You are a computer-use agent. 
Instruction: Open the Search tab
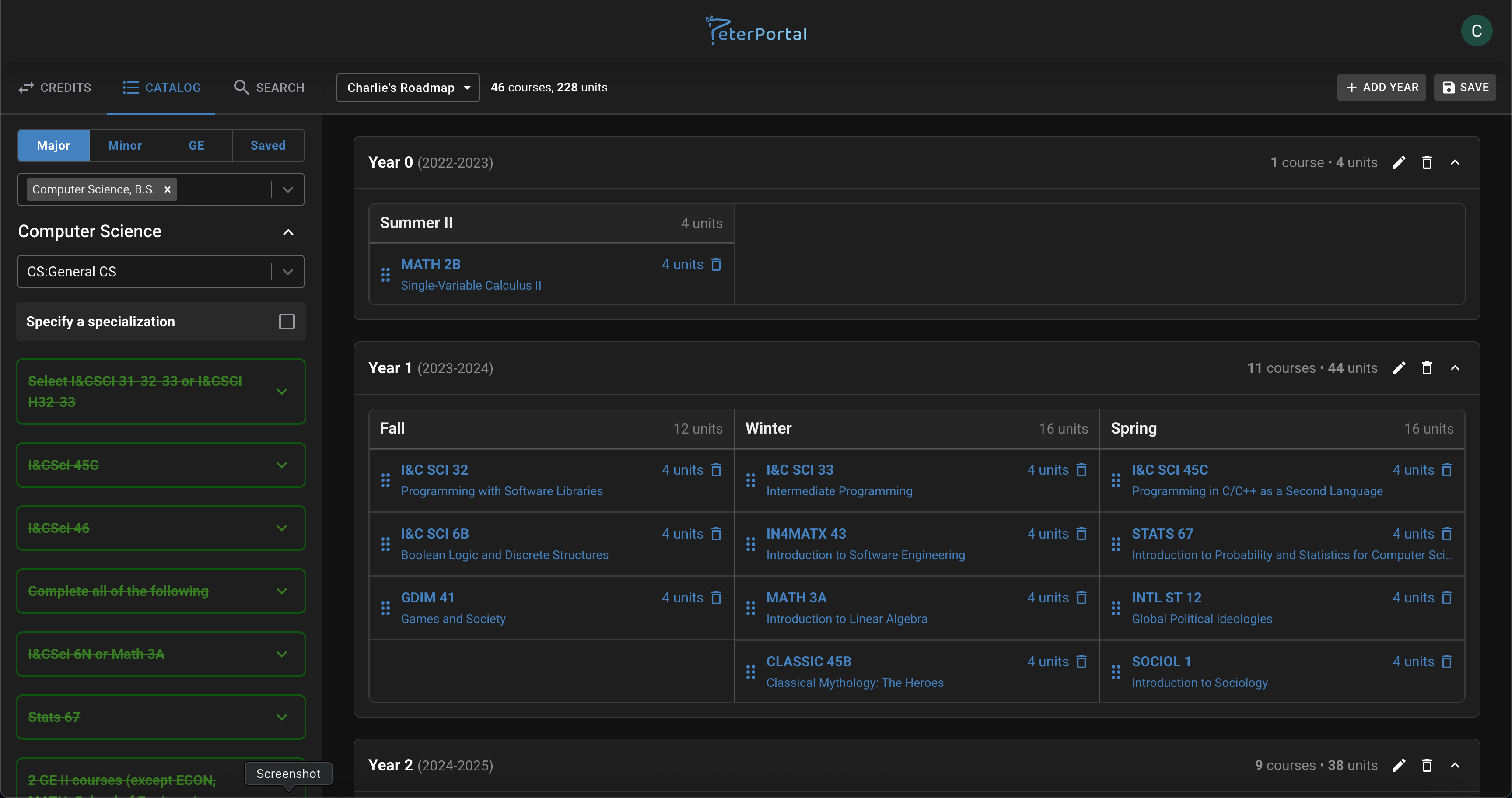(x=269, y=87)
